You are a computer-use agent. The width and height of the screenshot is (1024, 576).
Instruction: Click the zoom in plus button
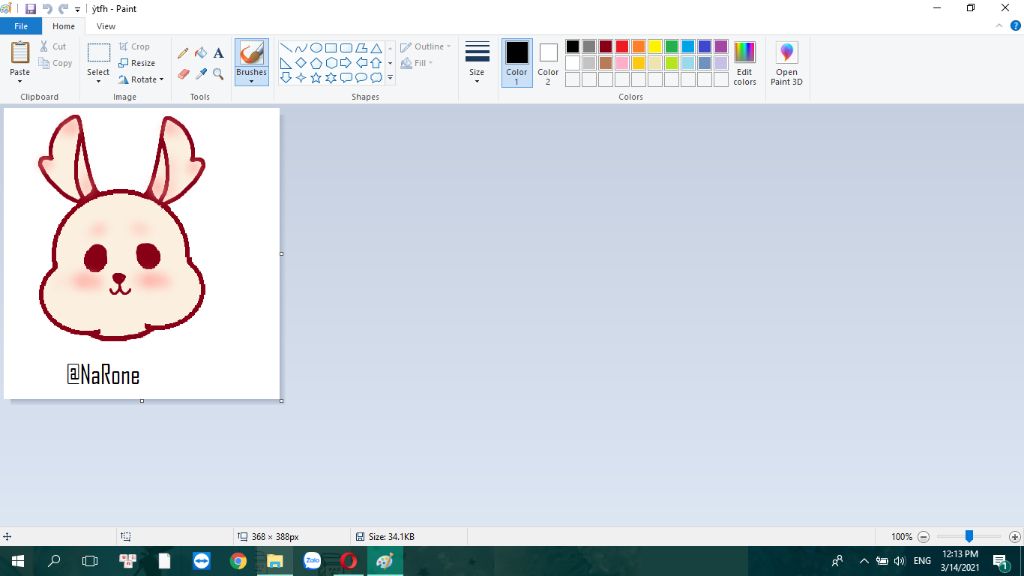pyautogui.click(x=1014, y=537)
